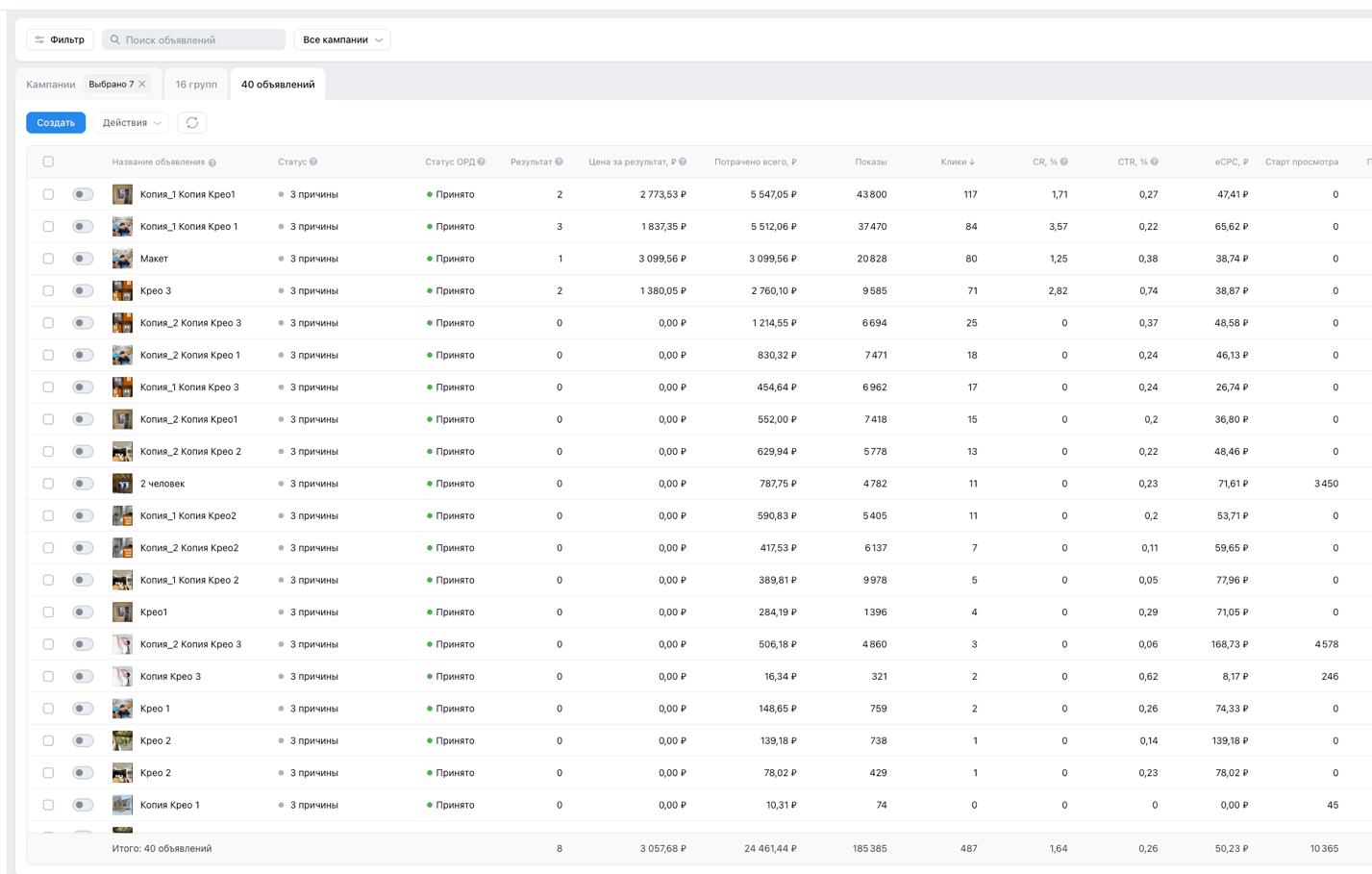The width and height of the screenshot is (1372, 874).
Task: Switch to the 16 групп tab
Action: [196, 85]
